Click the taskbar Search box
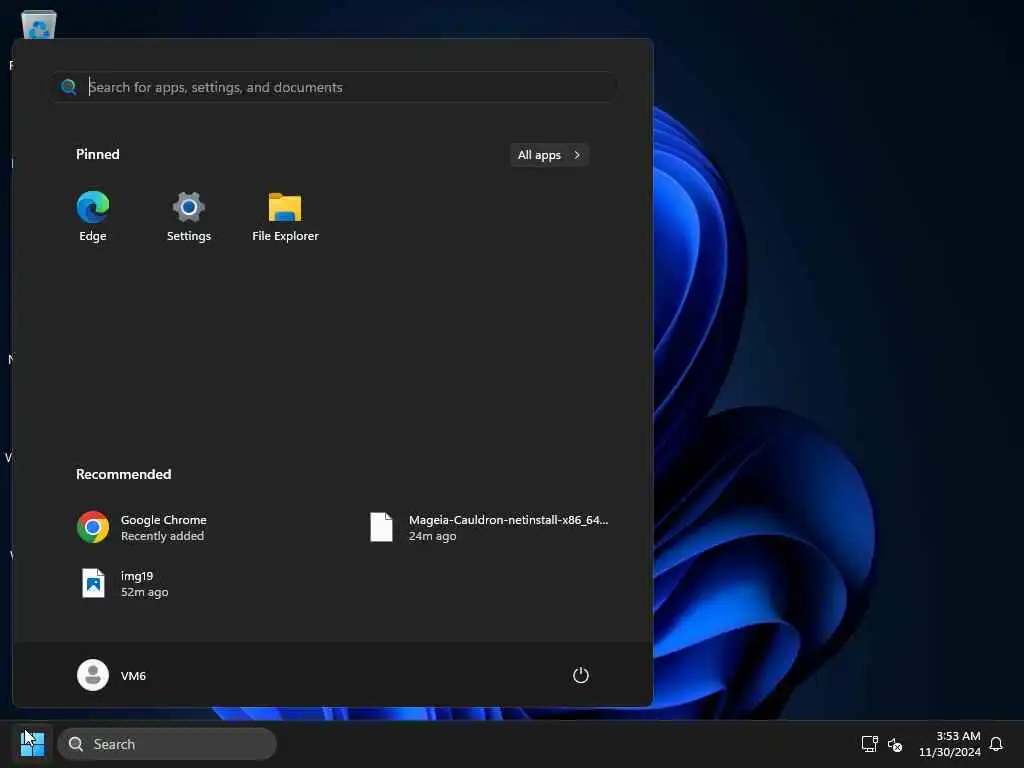The width and height of the screenshot is (1024, 768). coord(167,744)
